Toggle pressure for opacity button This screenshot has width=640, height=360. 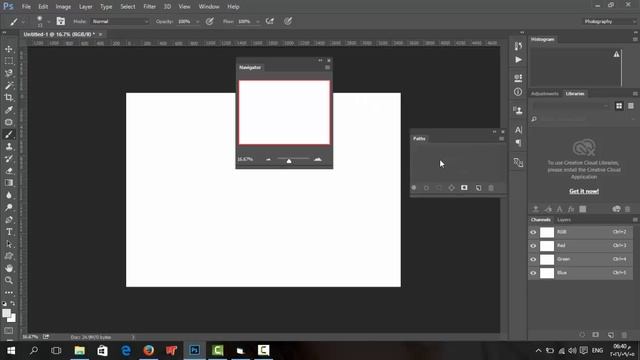pos(210,21)
